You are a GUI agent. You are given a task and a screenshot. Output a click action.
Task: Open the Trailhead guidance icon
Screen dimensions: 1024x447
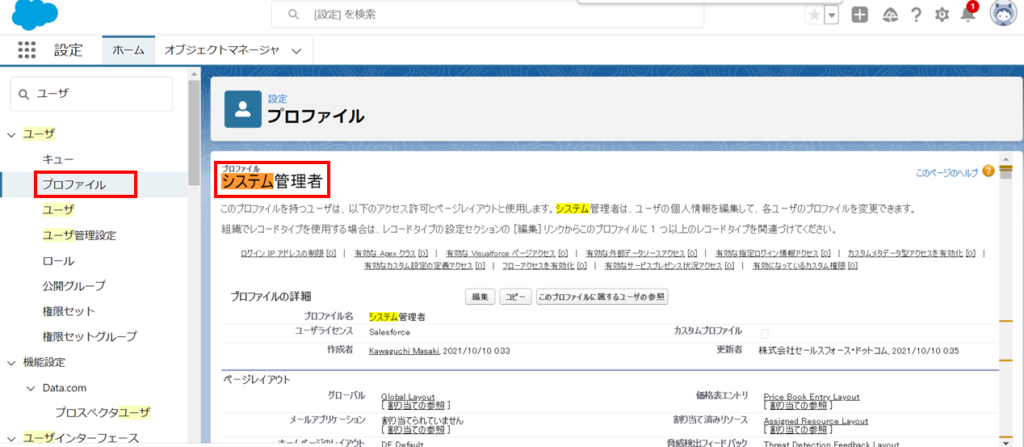889,15
